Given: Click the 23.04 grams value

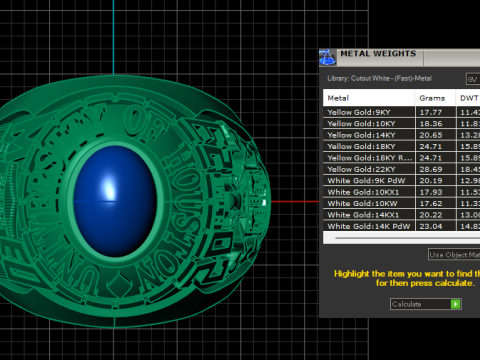Looking at the screenshot, I should (431, 226).
